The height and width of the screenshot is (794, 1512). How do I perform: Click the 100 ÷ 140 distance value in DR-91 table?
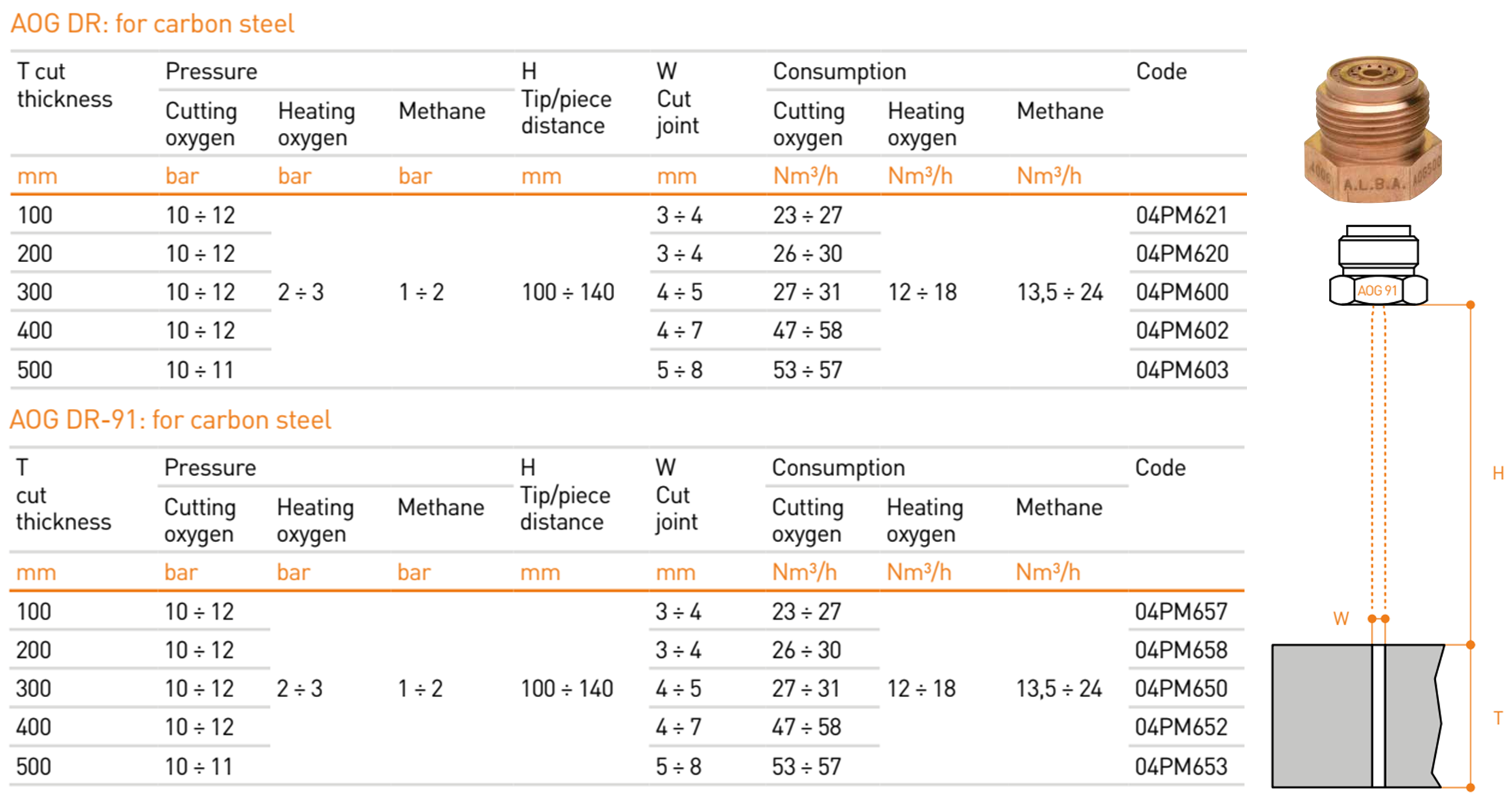[x=567, y=689]
